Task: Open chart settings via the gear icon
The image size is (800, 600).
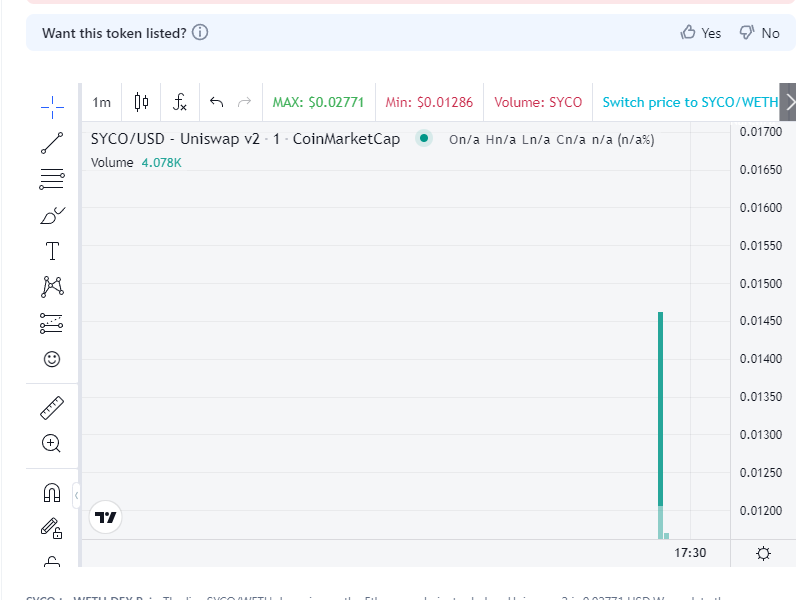Action: click(x=763, y=552)
